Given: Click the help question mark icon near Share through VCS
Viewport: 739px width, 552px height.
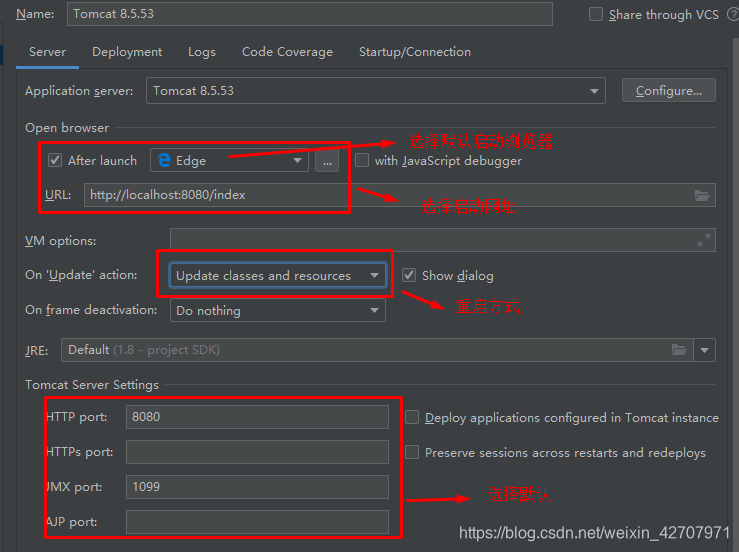Looking at the screenshot, I should [x=733, y=15].
